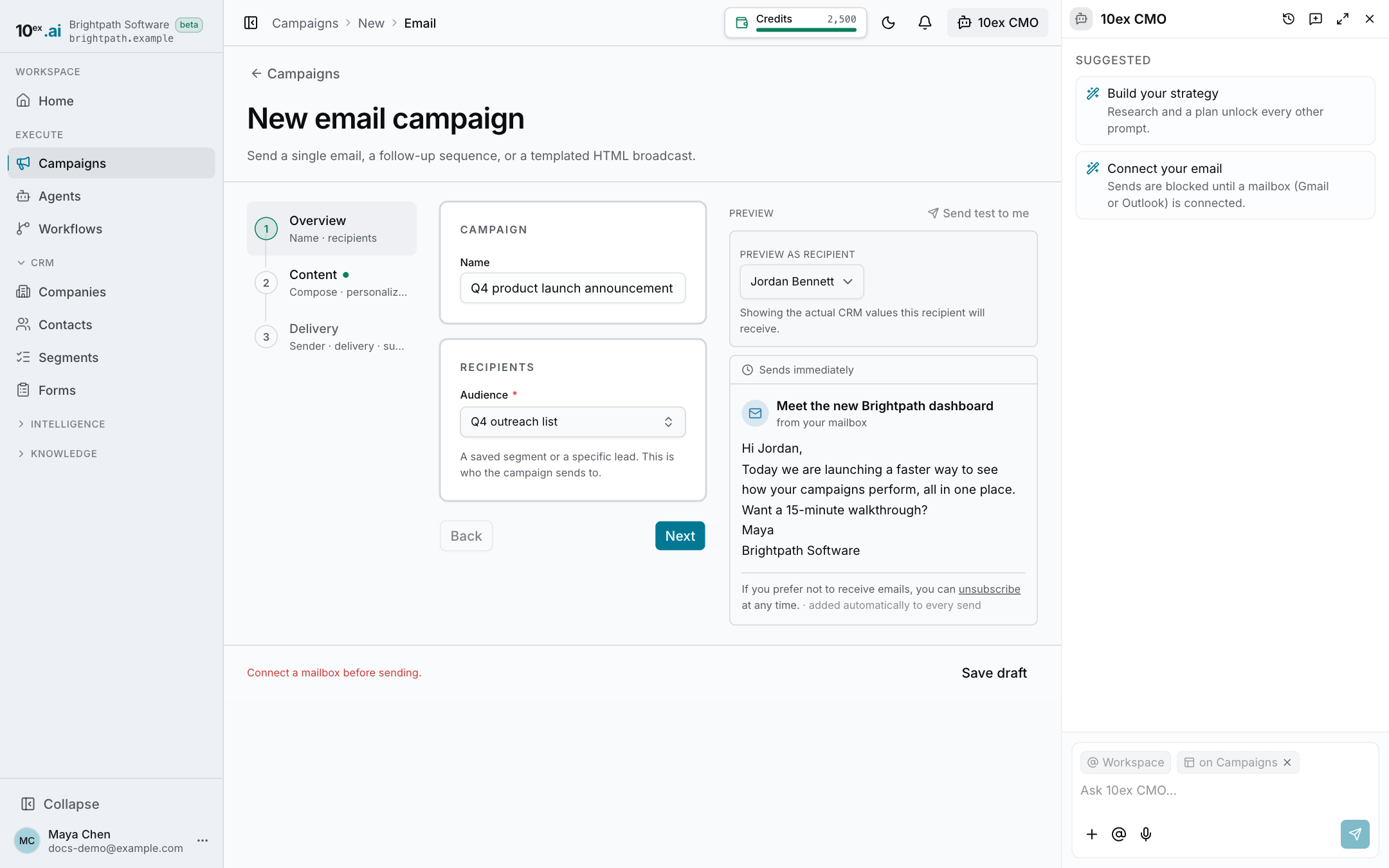The height and width of the screenshot is (868, 1389).
Task: Collapse the left sidebar
Action: [x=60, y=804]
